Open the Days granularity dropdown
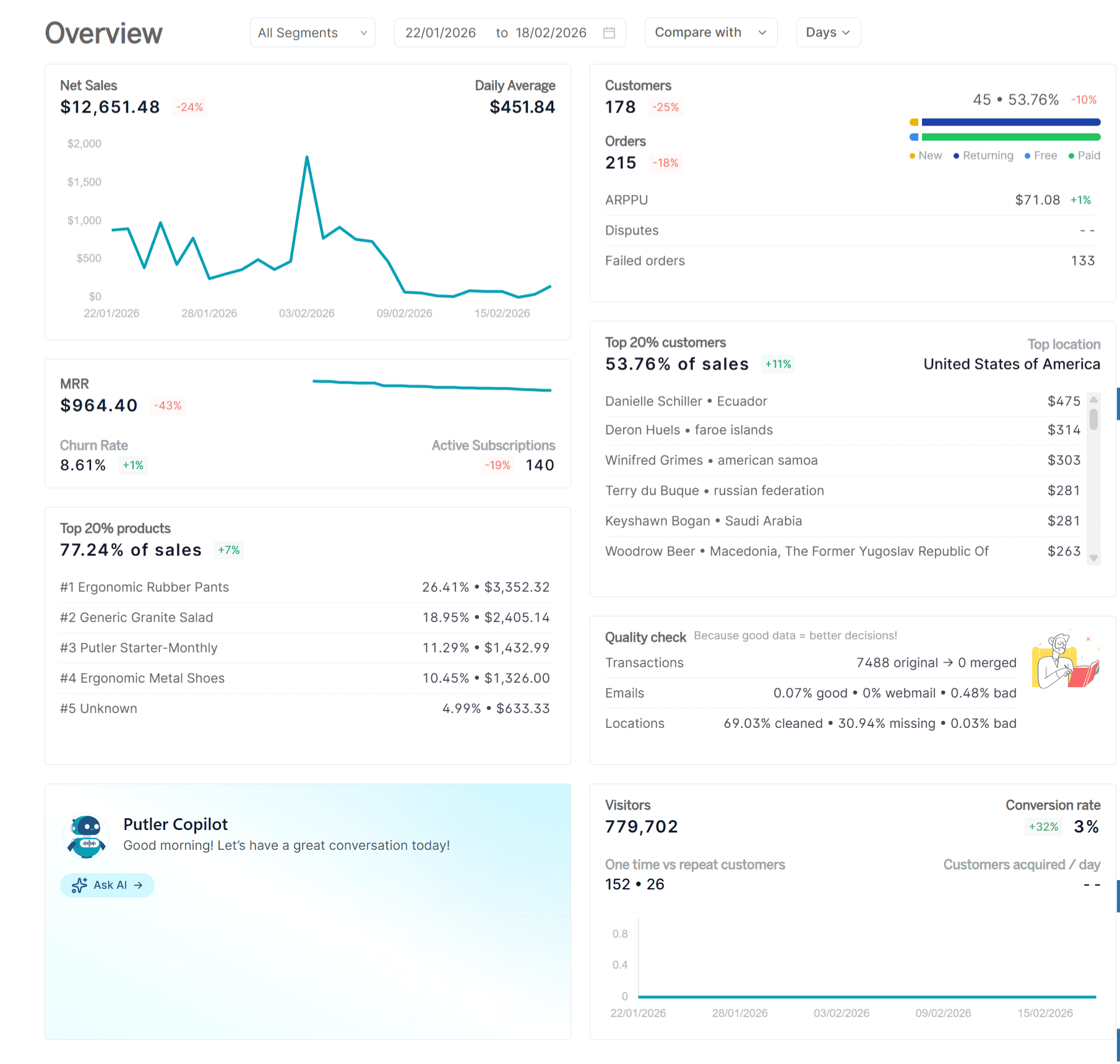1120x1064 pixels. tap(828, 32)
